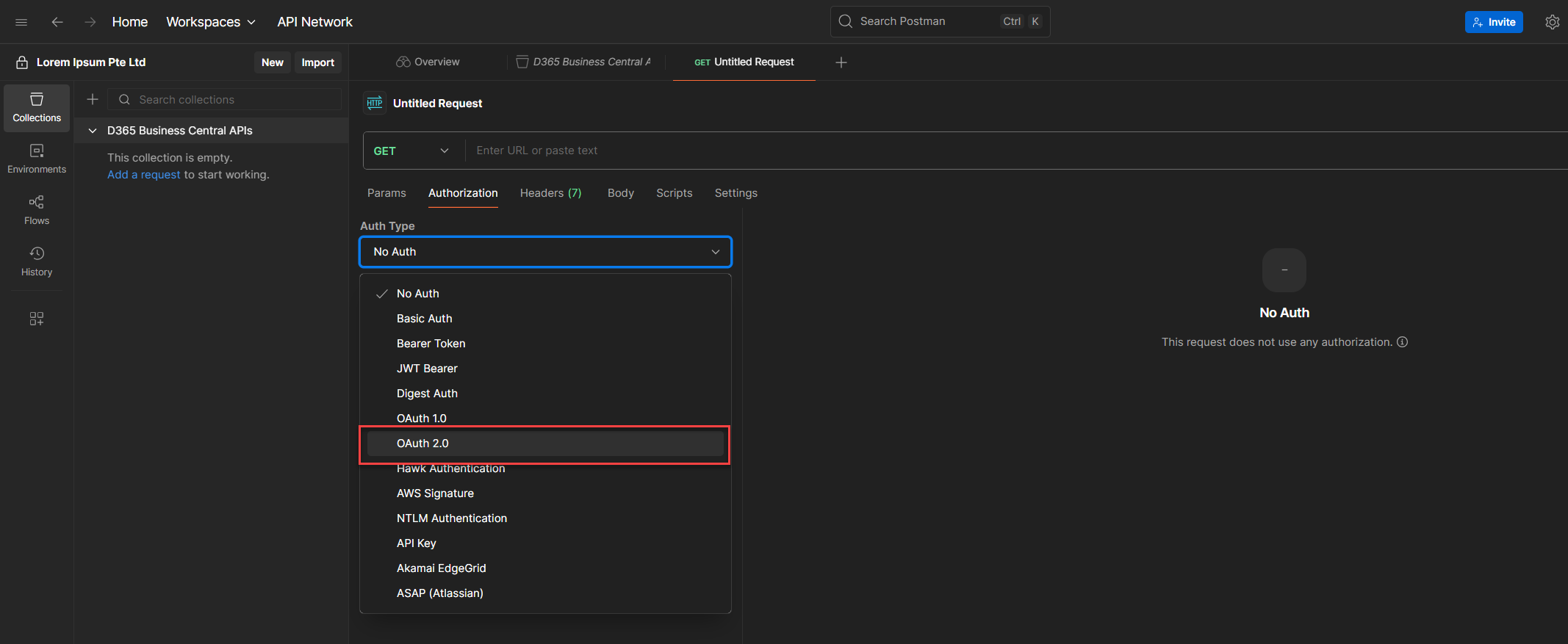Select Basic Auth option
Viewport: 1568px width, 644px height.
coord(545,319)
